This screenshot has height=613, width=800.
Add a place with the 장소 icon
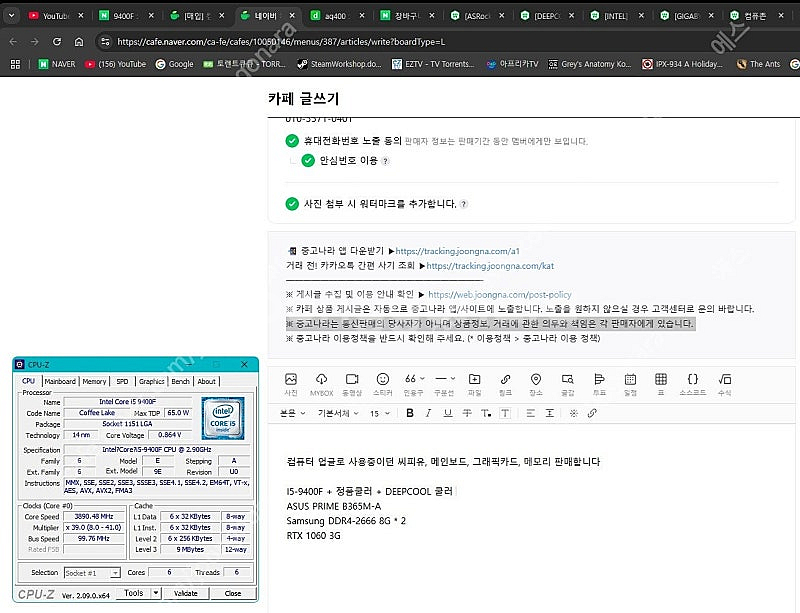pos(536,384)
